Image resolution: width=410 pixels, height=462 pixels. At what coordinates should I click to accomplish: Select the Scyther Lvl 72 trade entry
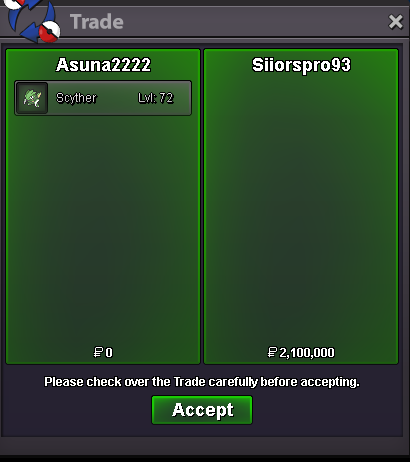coord(103,98)
